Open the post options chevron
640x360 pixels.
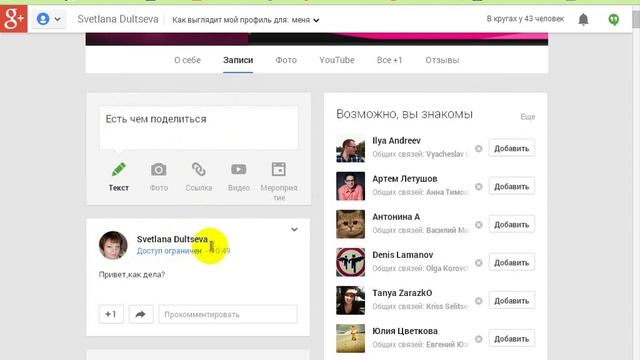pos(294,229)
